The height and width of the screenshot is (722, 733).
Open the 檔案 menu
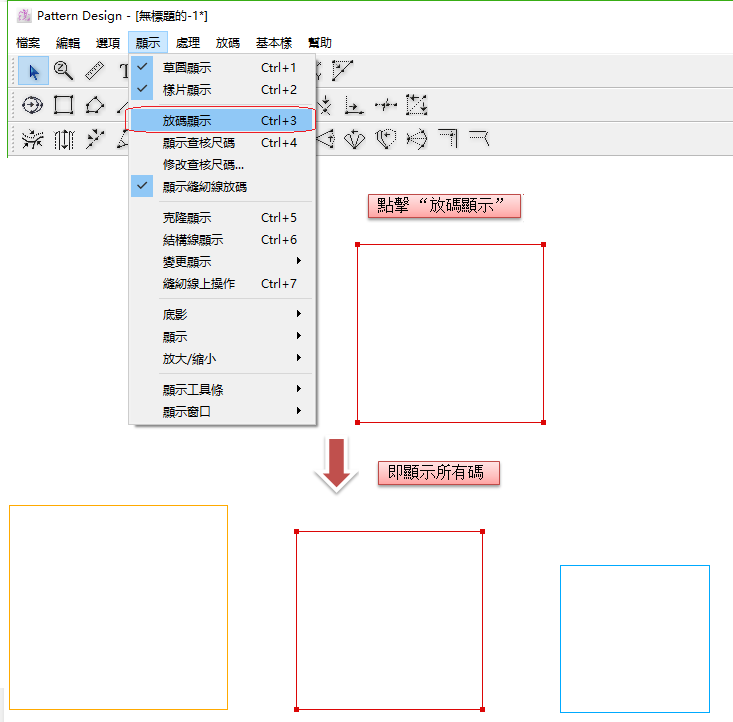tap(29, 43)
